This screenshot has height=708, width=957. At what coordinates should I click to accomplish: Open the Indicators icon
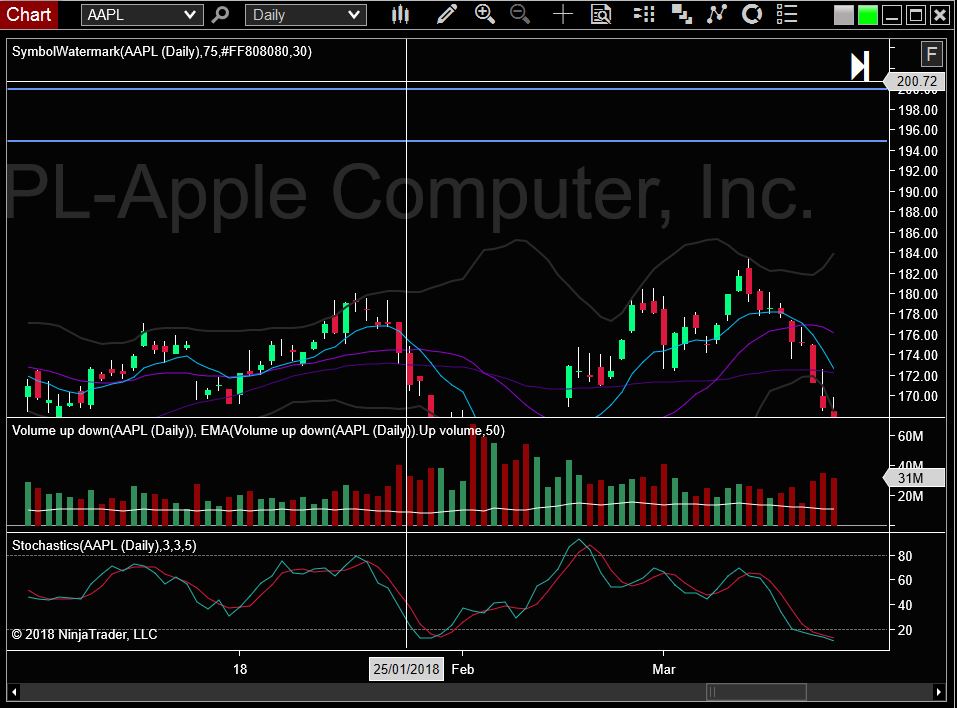(717, 14)
